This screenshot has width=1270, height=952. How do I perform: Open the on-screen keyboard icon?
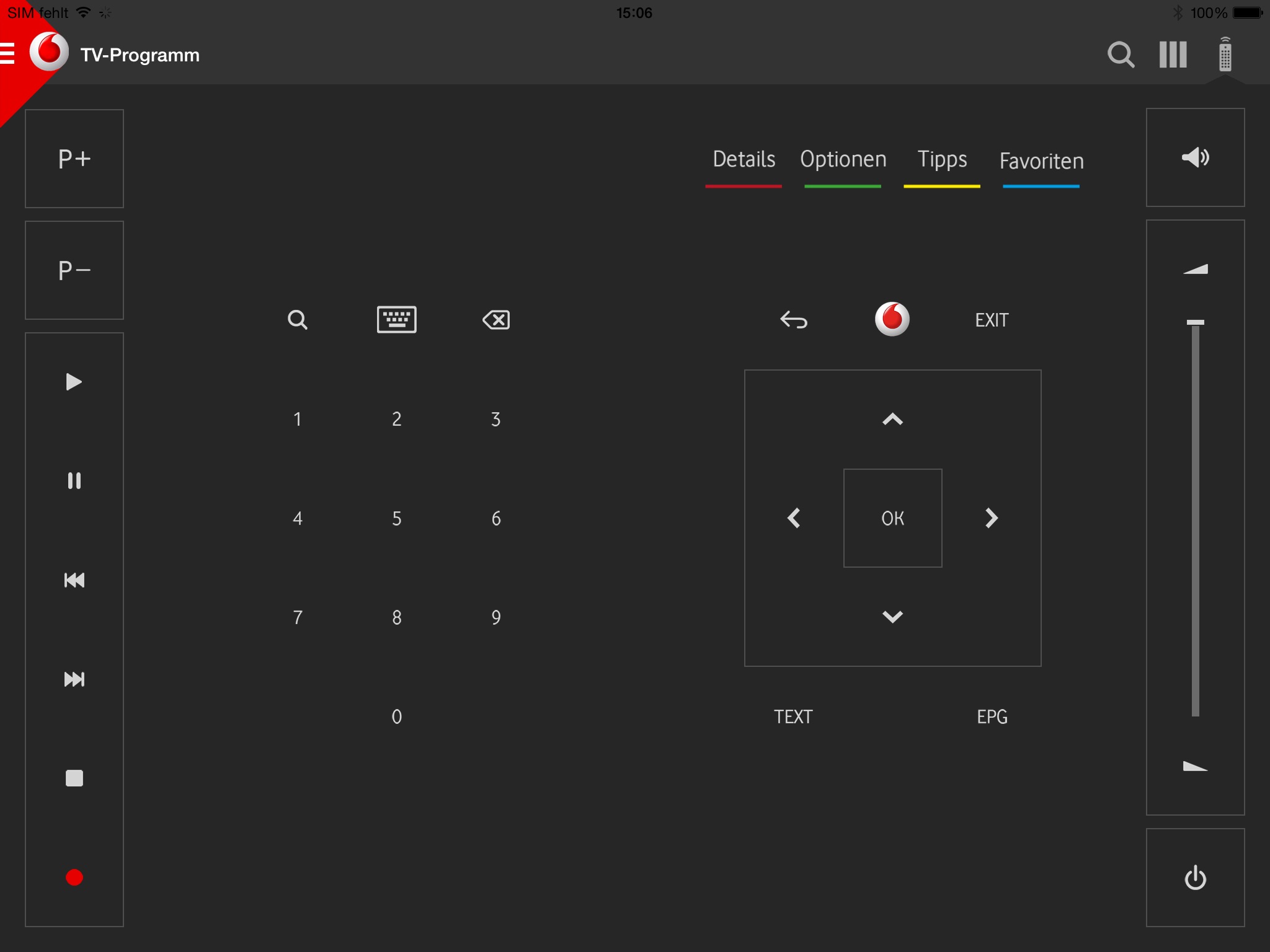tap(397, 320)
